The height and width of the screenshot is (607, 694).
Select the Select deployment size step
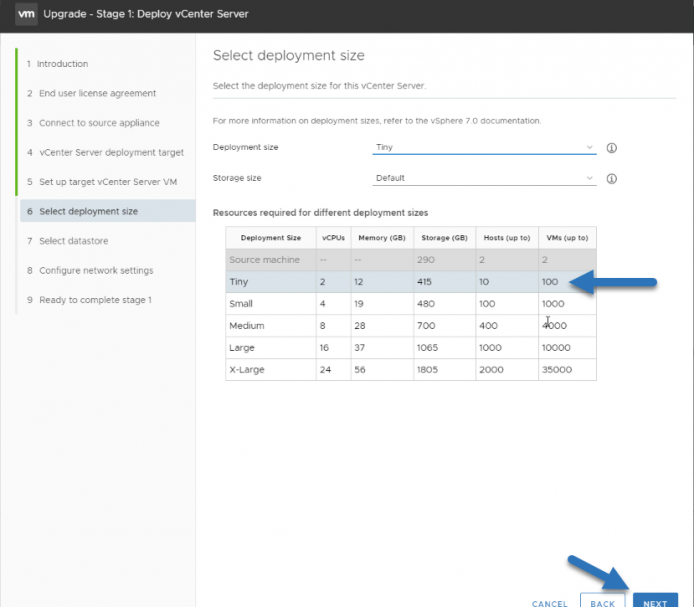[x=108, y=211]
